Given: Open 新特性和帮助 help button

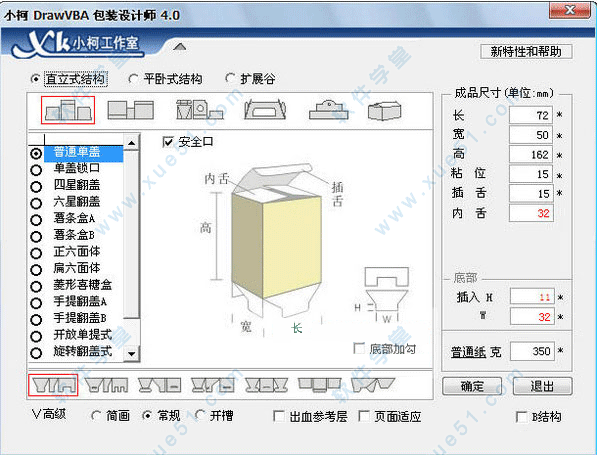Looking at the screenshot, I should (526, 51).
